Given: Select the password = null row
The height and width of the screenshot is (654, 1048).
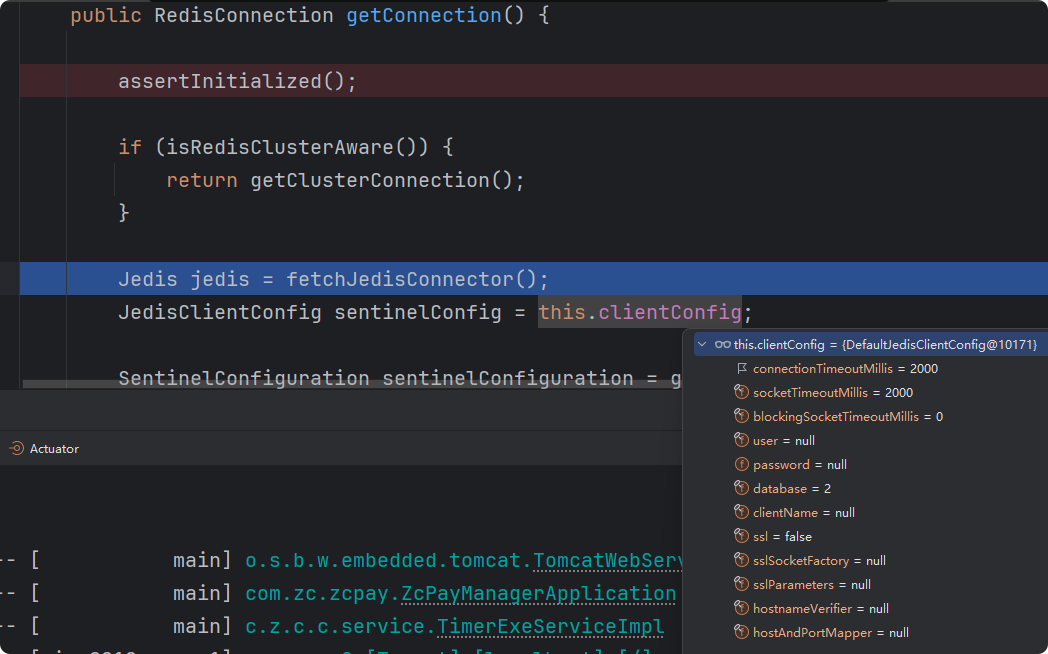Looking at the screenshot, I should (871, 464).
